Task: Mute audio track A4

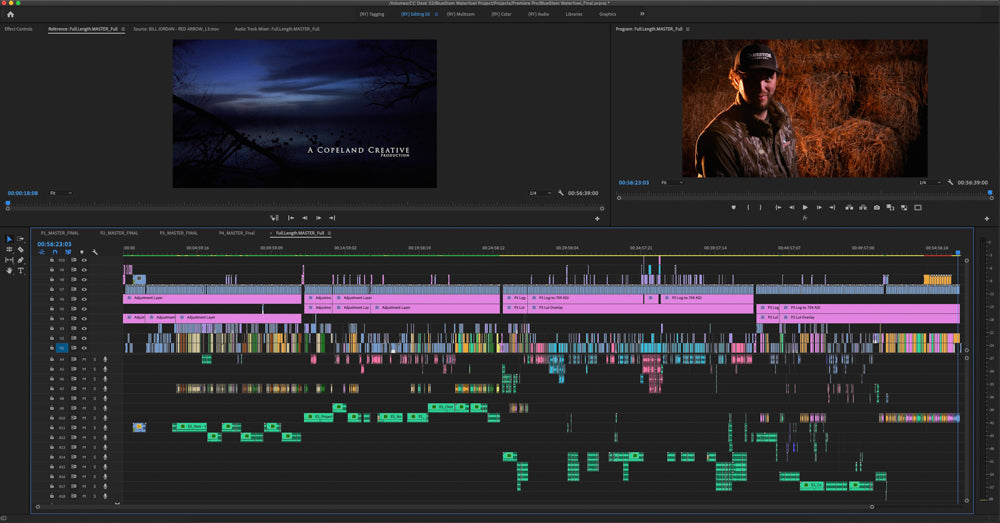Action: pos(85,358)
